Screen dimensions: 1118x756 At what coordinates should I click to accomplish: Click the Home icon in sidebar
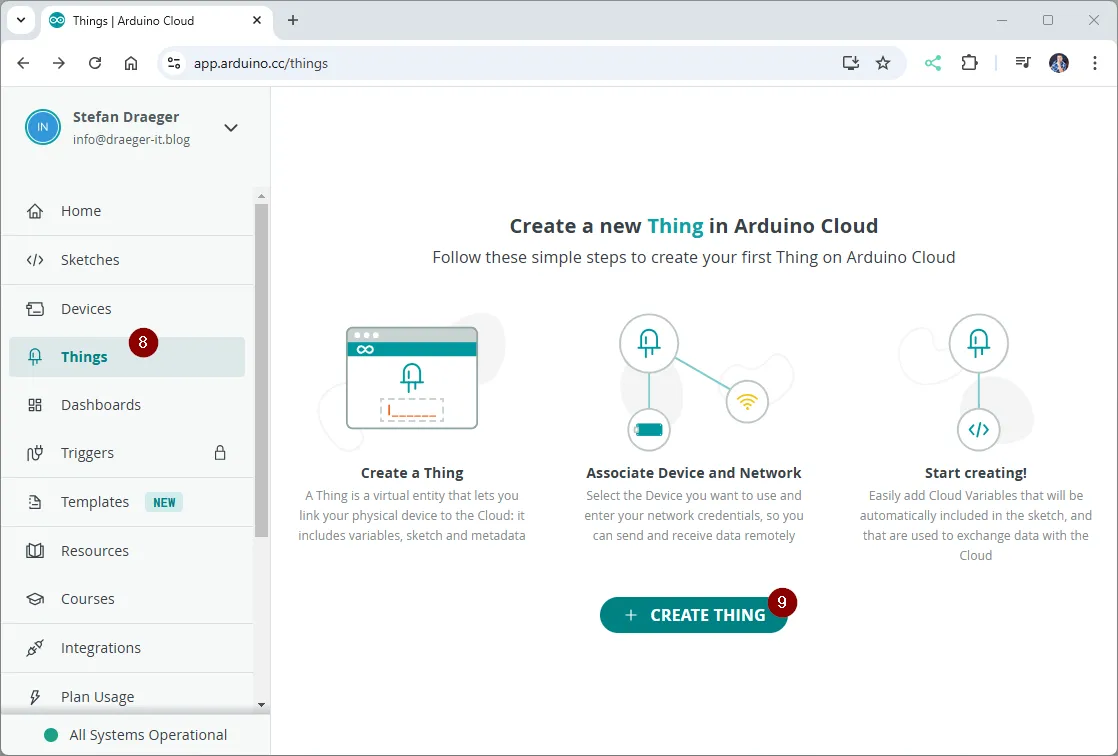[35, 211]
